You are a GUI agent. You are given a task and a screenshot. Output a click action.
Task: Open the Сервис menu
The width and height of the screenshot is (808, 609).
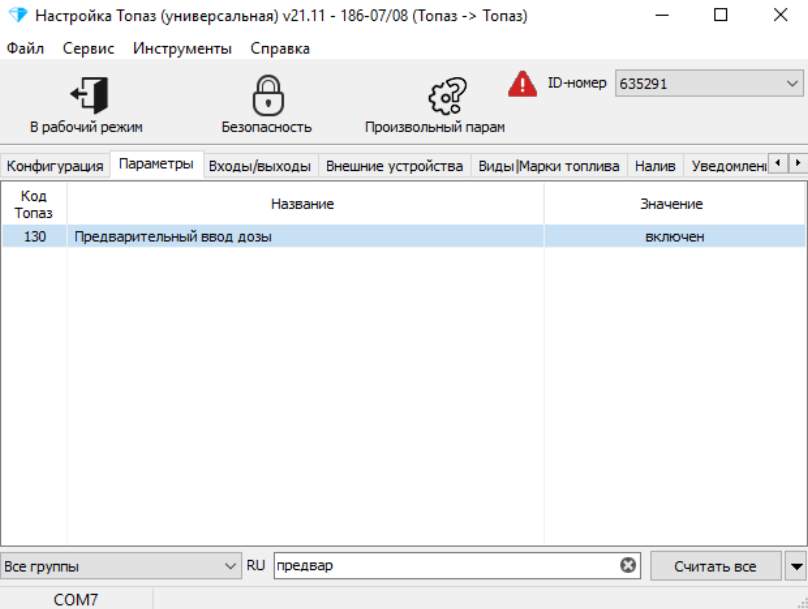click(x=88, y=48)
